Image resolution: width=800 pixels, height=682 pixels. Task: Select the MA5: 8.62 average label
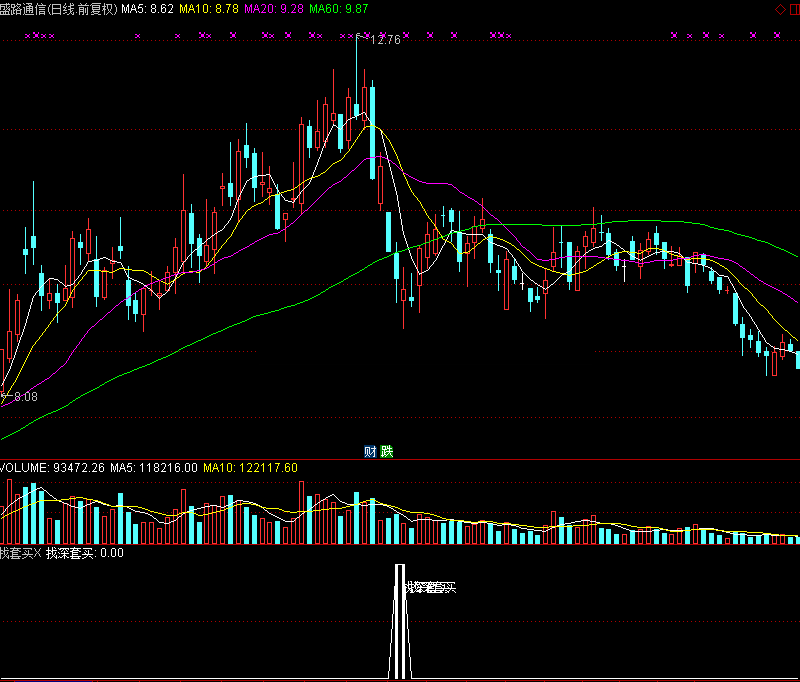[x=148, y=9]
